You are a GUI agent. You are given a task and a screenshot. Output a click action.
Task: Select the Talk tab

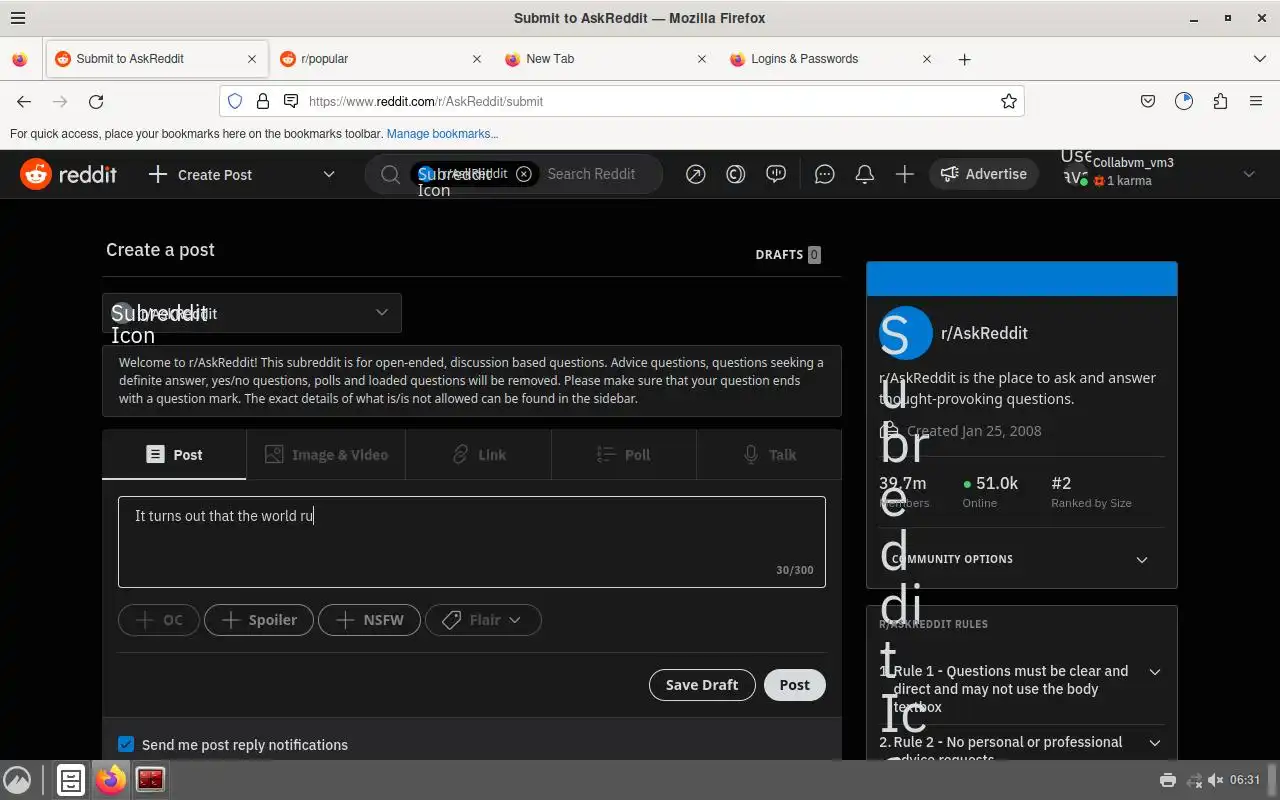tap(769, 454)
